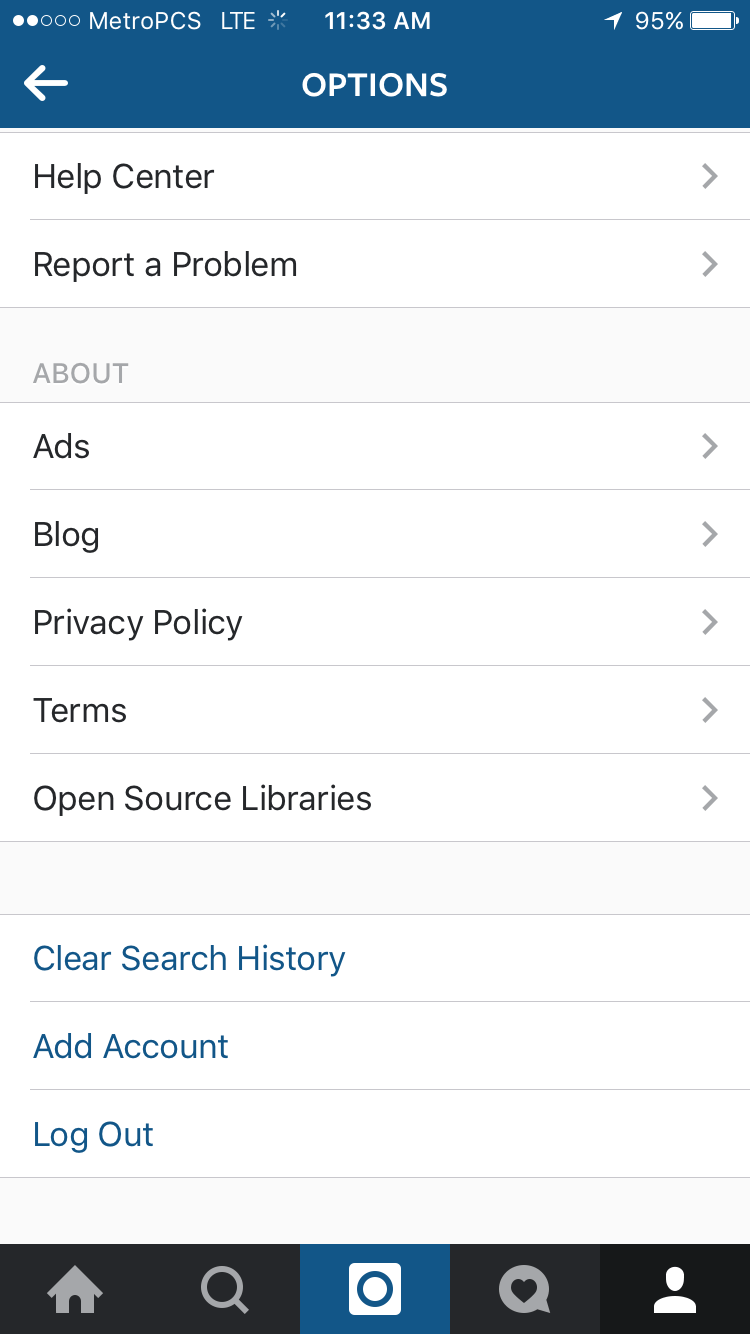Open the Search magnifier tab
This screenshot has height=1334, width=750.
(x=225, y=1289)
